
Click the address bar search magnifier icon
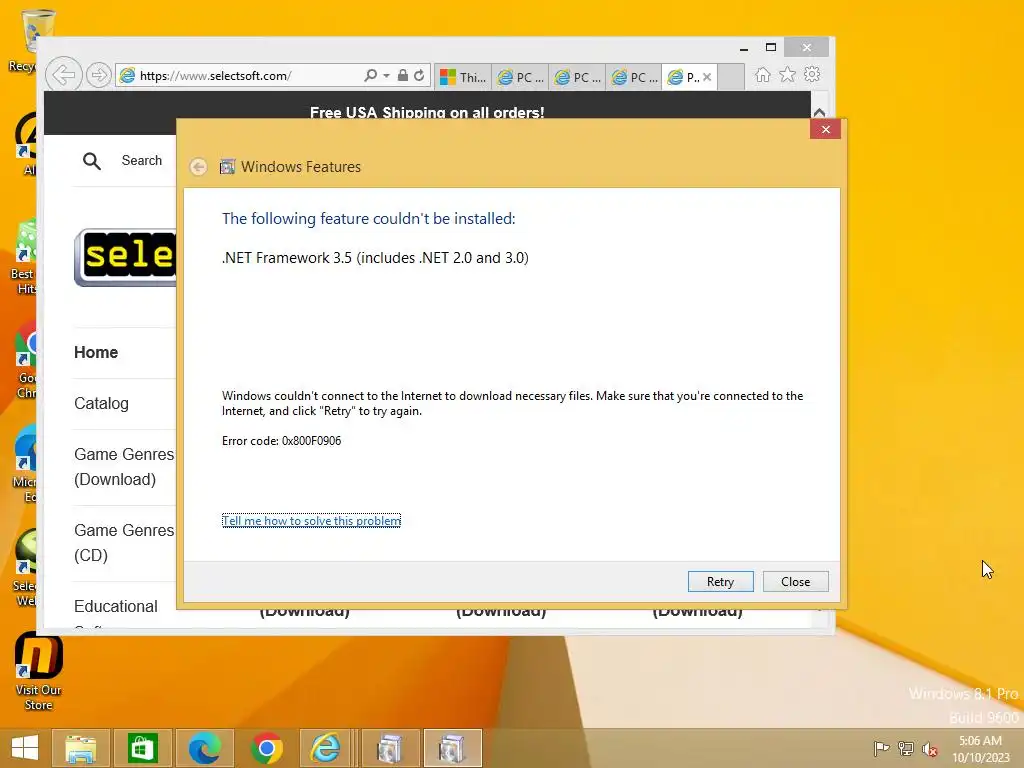370,76
